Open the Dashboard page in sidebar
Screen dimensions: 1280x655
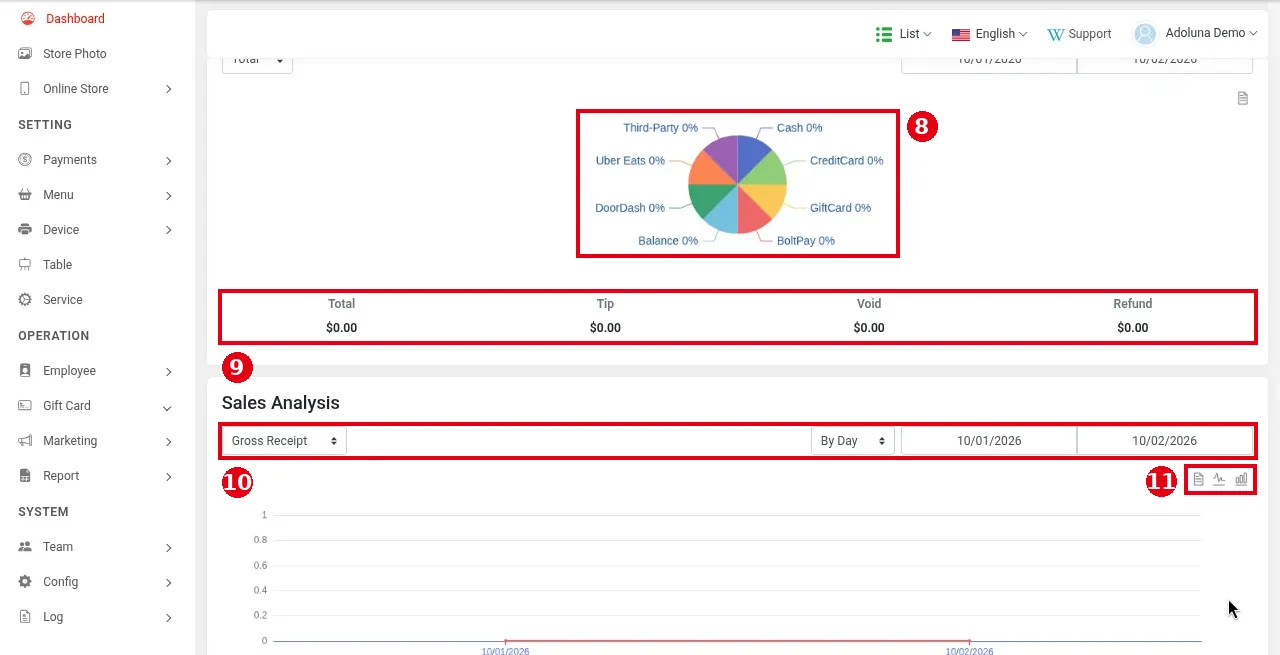click(x=75, y=18)
